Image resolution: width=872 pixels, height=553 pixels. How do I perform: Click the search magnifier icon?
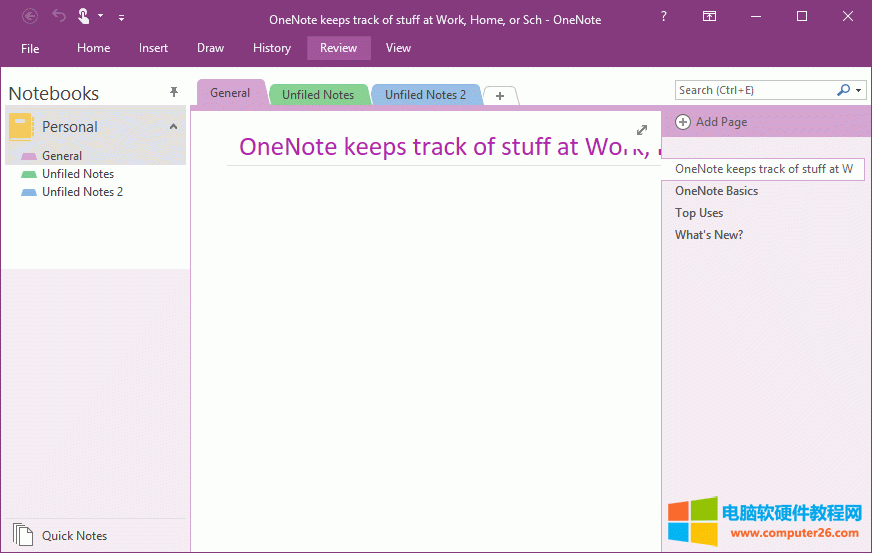[x=843, y=90]
